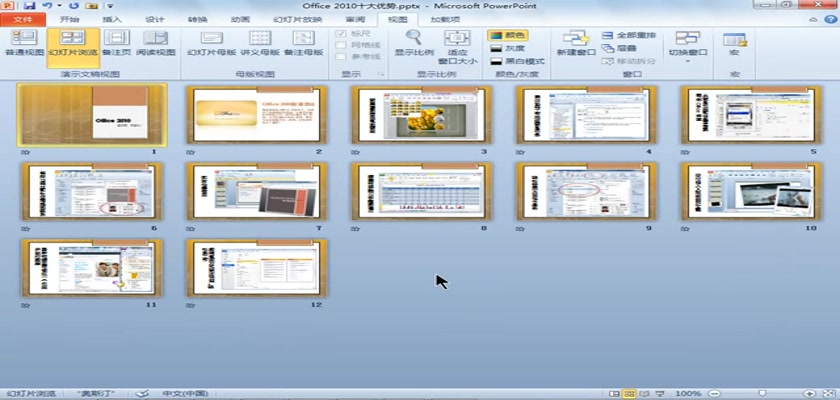Select slide 8 thumbnail with table
Screen dimensions: 840x400
[422, 192]
